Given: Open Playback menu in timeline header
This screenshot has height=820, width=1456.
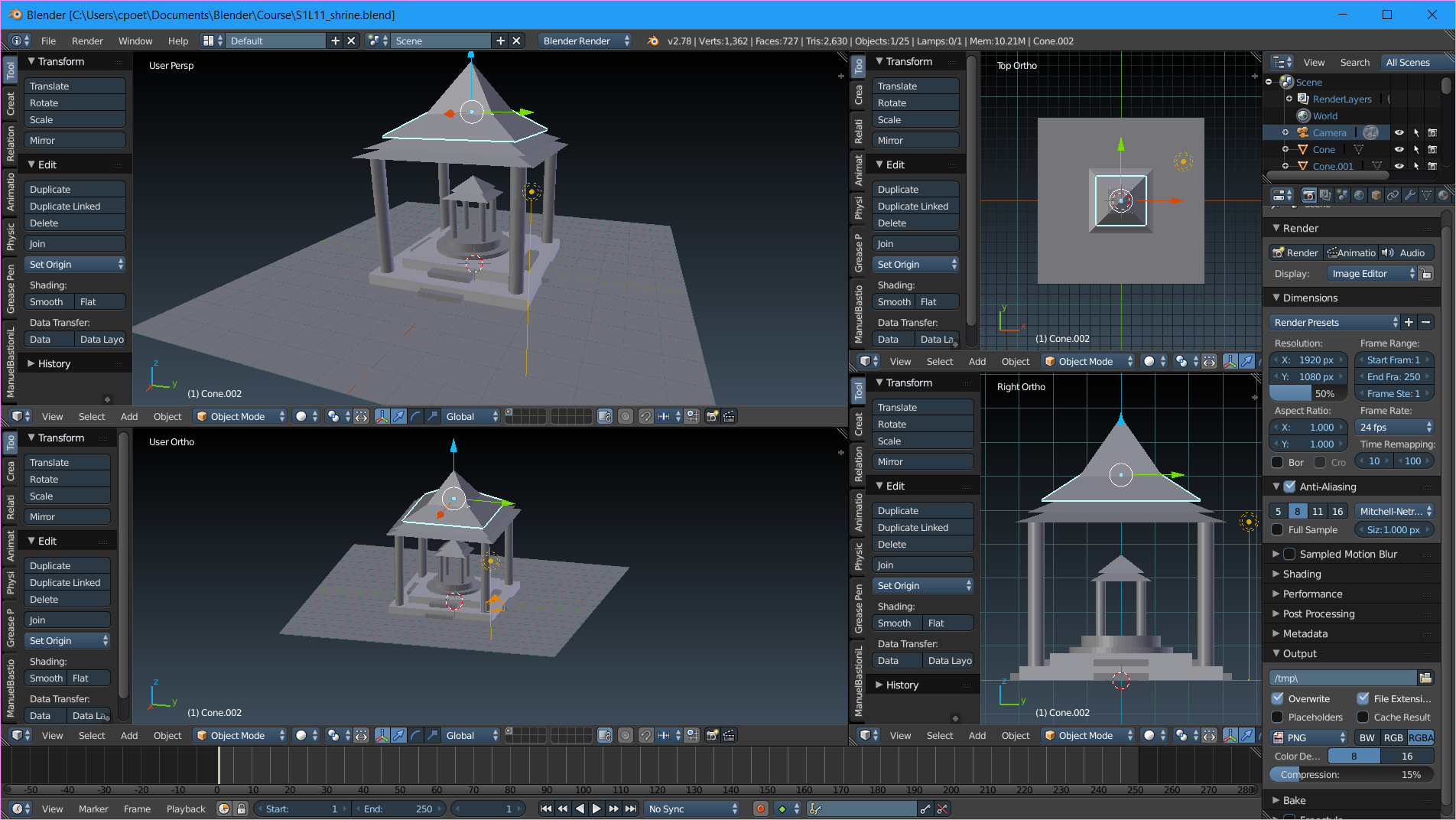Looking at the screenshot, I should click(186, 809).
